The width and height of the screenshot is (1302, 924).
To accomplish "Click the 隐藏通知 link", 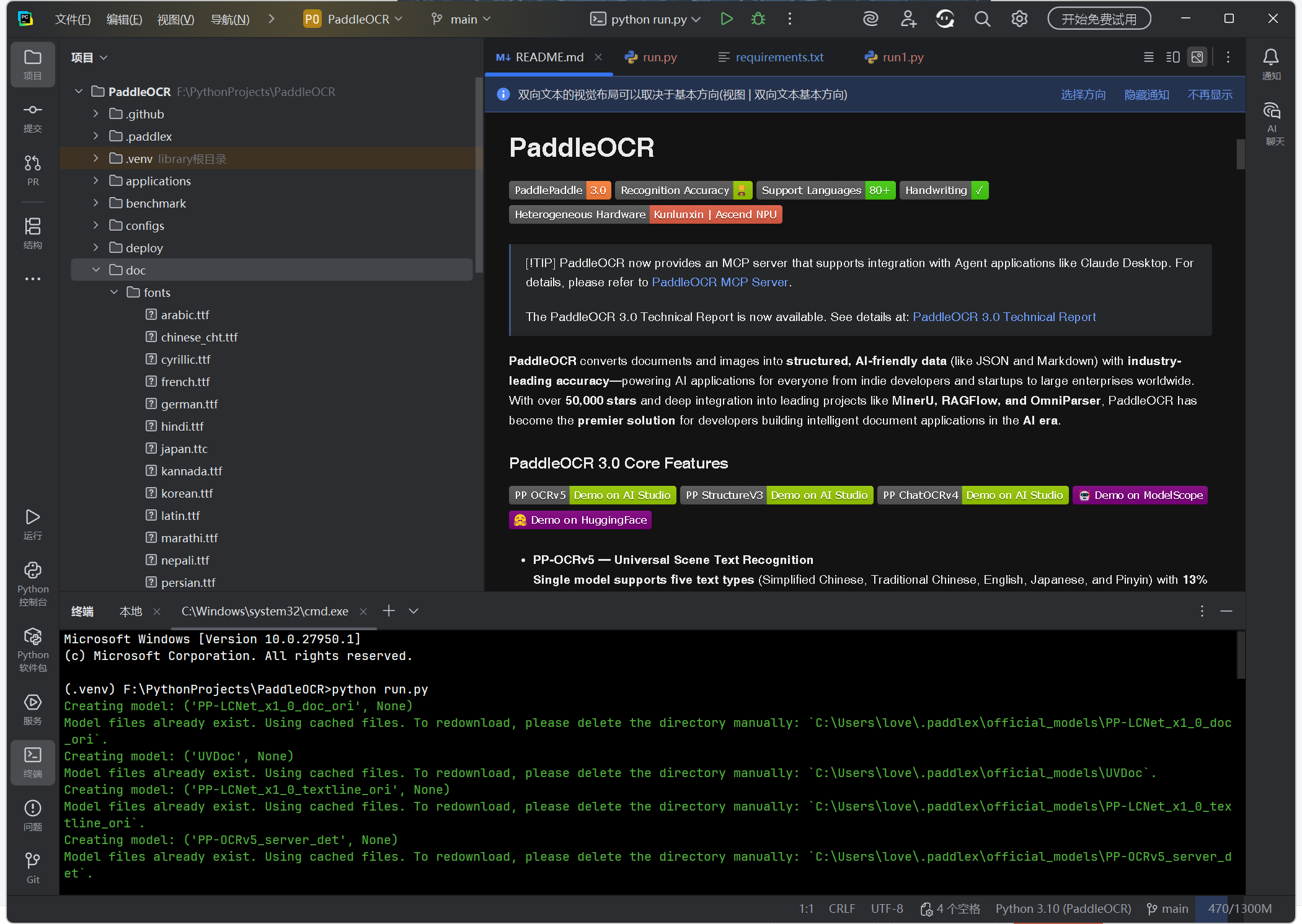I will point(1147,95).
